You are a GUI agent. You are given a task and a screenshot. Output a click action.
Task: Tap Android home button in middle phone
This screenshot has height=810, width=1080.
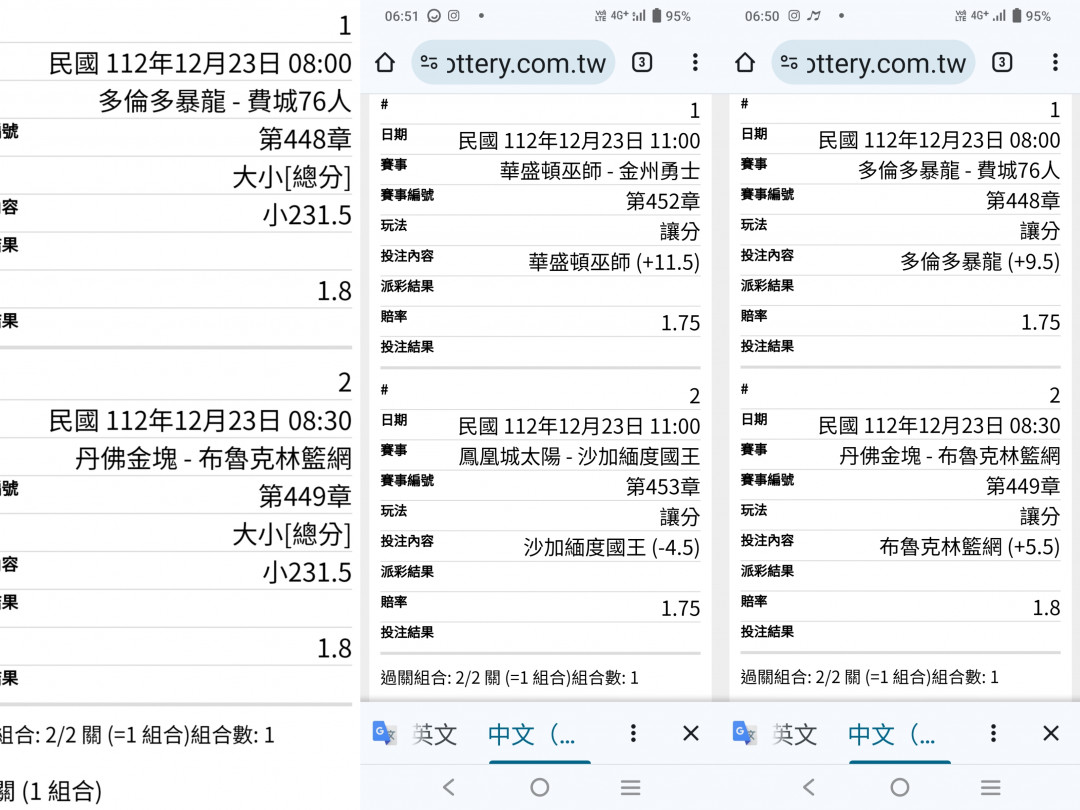click(540, 787)
